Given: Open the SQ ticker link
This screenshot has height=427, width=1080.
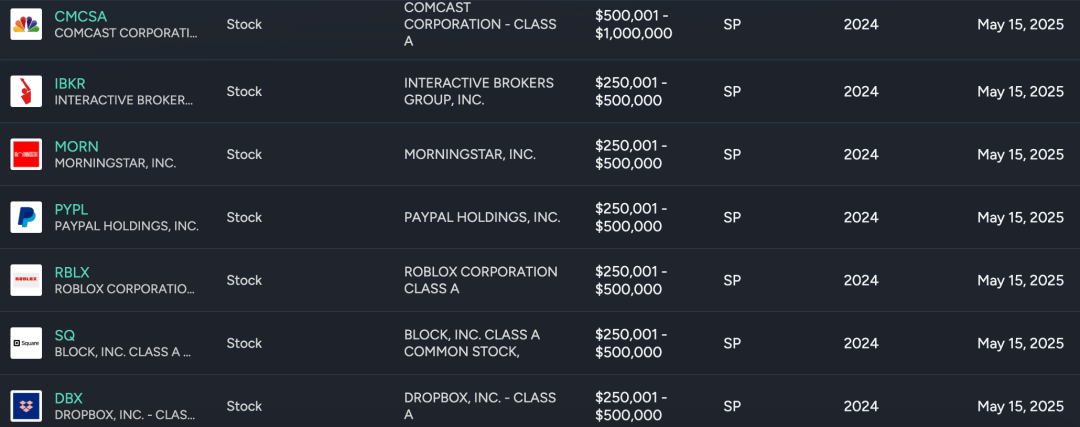Looking at the screenshot, I should pos(65,335).
